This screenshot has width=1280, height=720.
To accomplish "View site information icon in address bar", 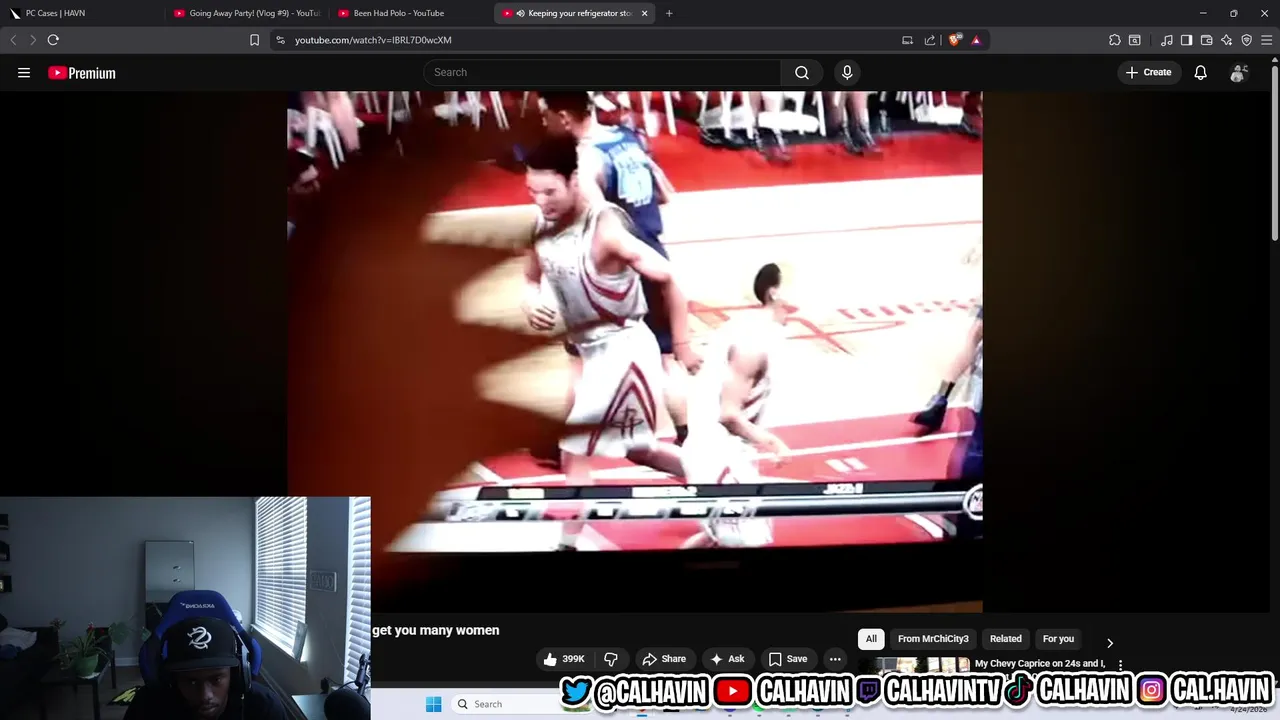I will click(x=280, y=40).
